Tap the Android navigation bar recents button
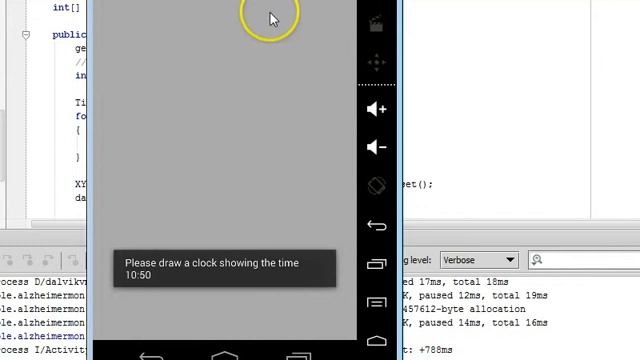640x360 pixels. [x=298, y=356]
